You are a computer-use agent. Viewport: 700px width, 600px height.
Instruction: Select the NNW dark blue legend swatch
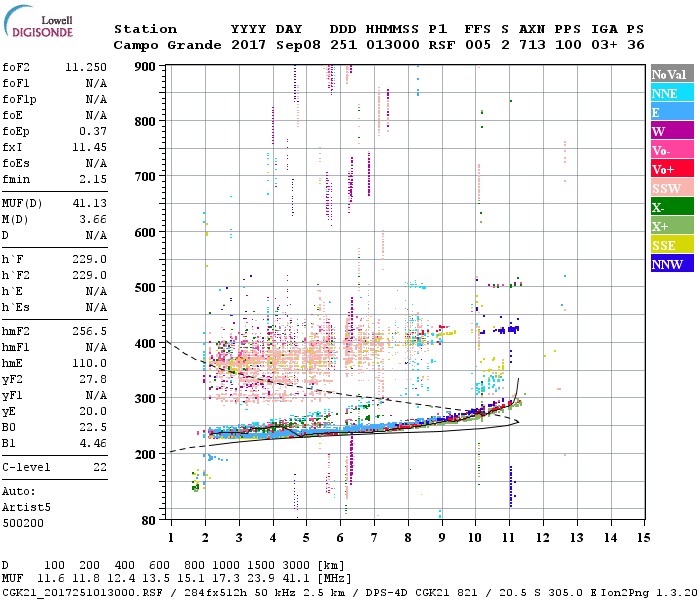coord(672,263)
